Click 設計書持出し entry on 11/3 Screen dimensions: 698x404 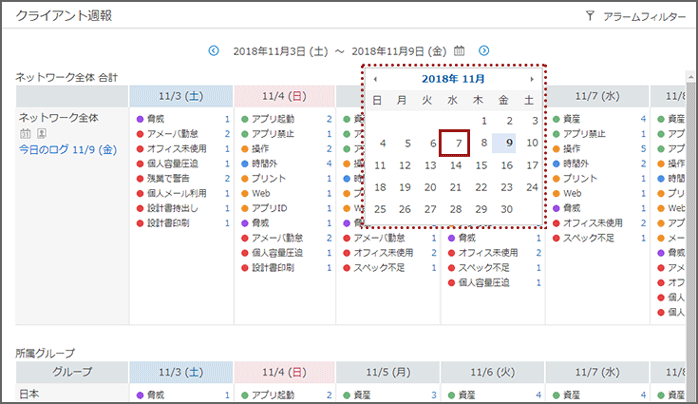[173, 208]
